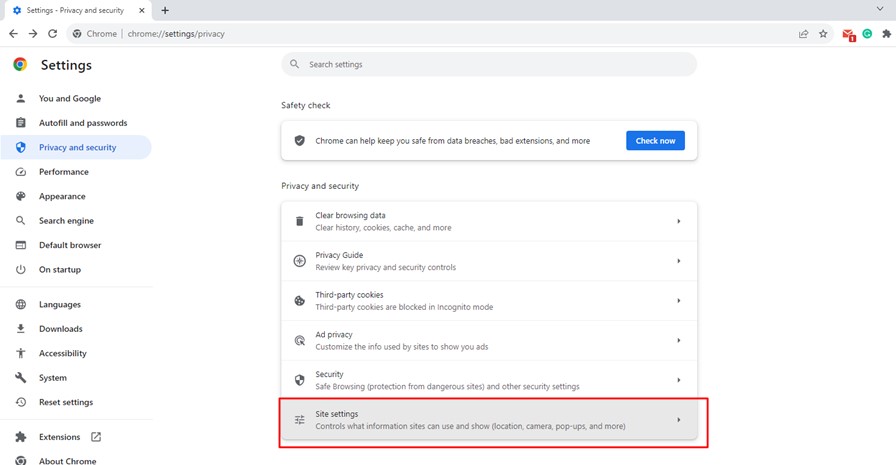Viewport: 896px width, 465px height.
Task: Open the Autofill and passwords section
Action: pyautogui.click(x=82, y=123)
